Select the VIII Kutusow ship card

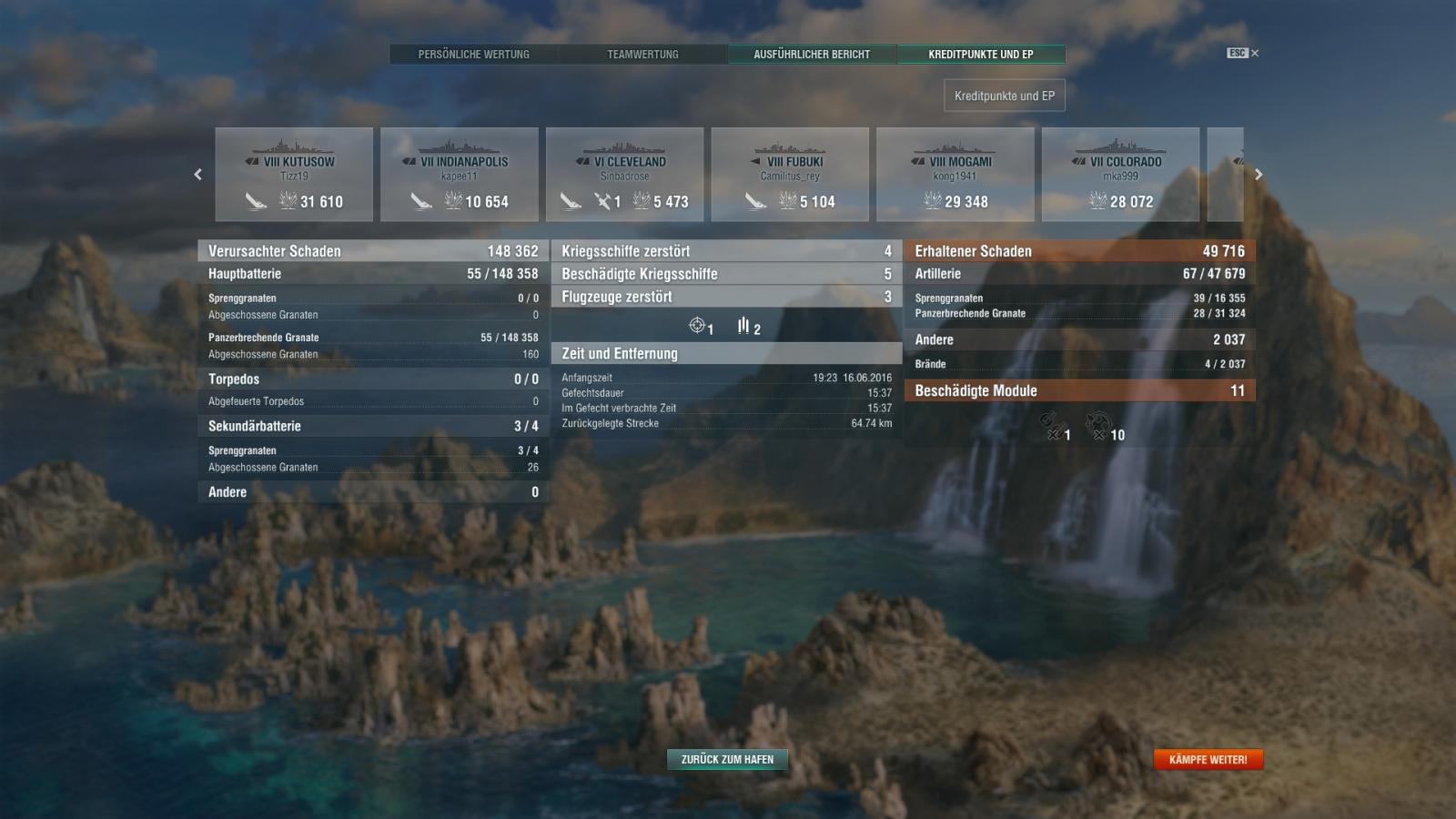294,175
